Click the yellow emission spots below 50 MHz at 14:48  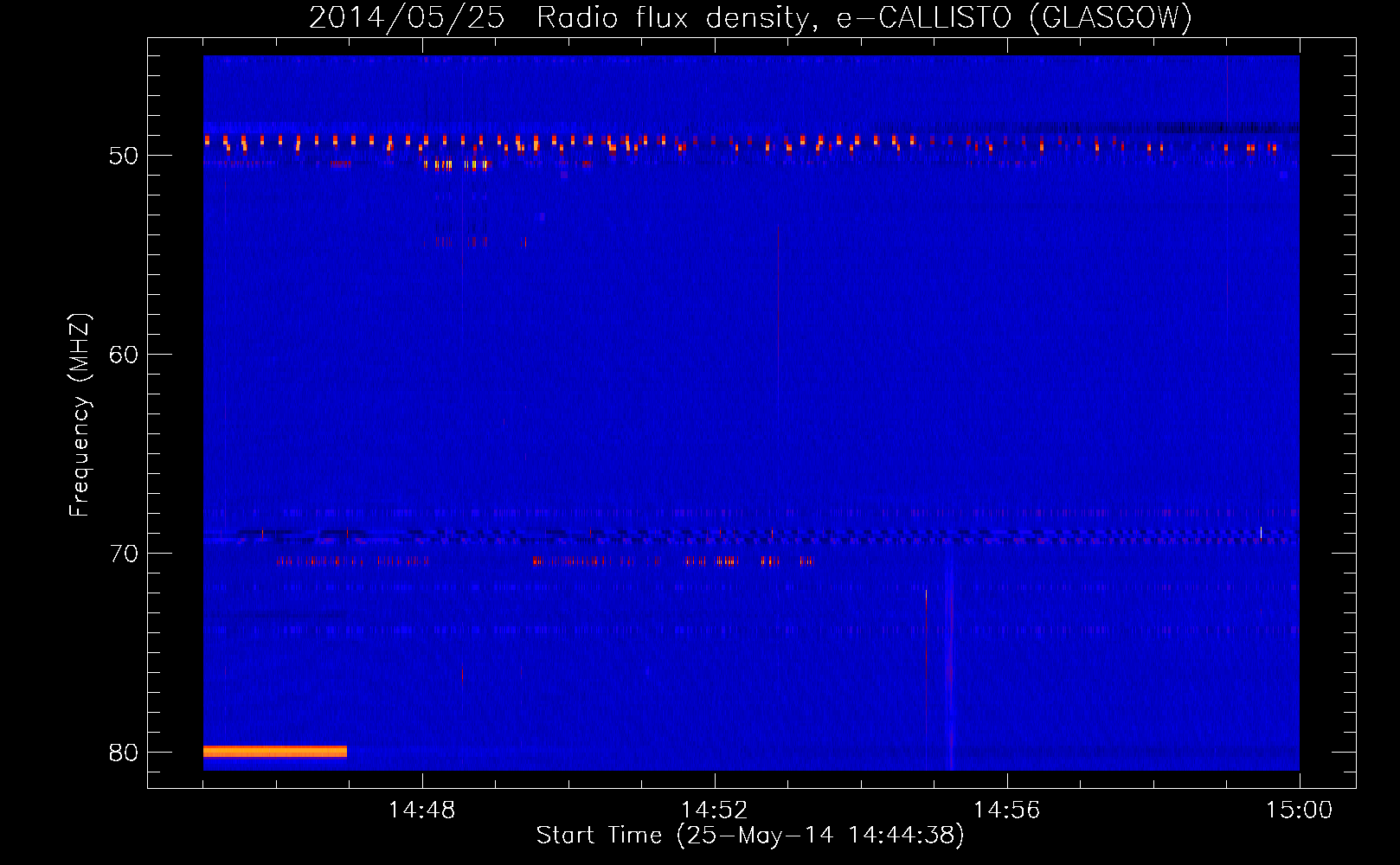click(456, 164)
